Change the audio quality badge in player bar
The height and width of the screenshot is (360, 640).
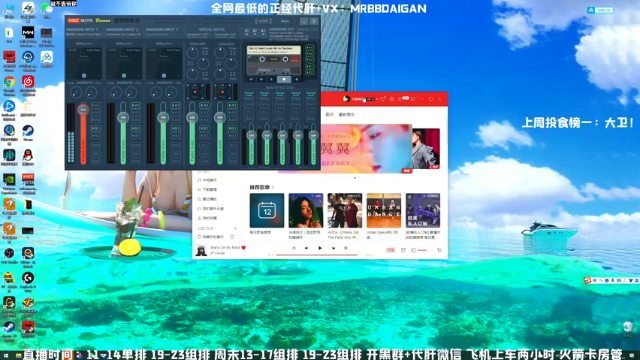pyautogui.click(x=391, y=250)
